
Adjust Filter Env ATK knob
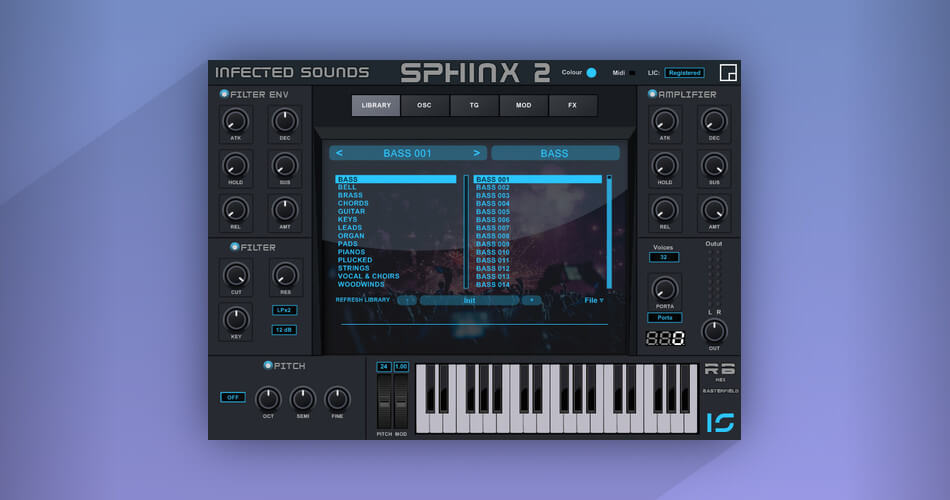(x=235, y=121)
